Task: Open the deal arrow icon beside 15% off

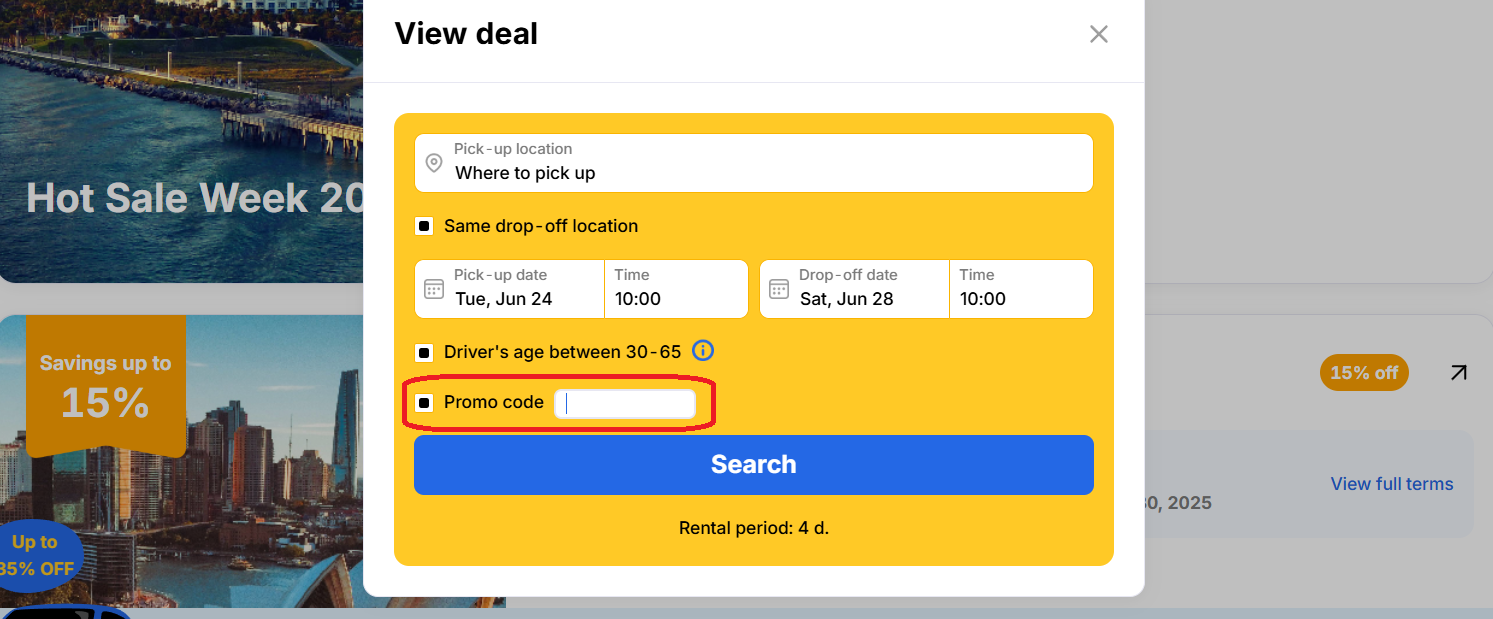Action: [x=1459, y=373]
